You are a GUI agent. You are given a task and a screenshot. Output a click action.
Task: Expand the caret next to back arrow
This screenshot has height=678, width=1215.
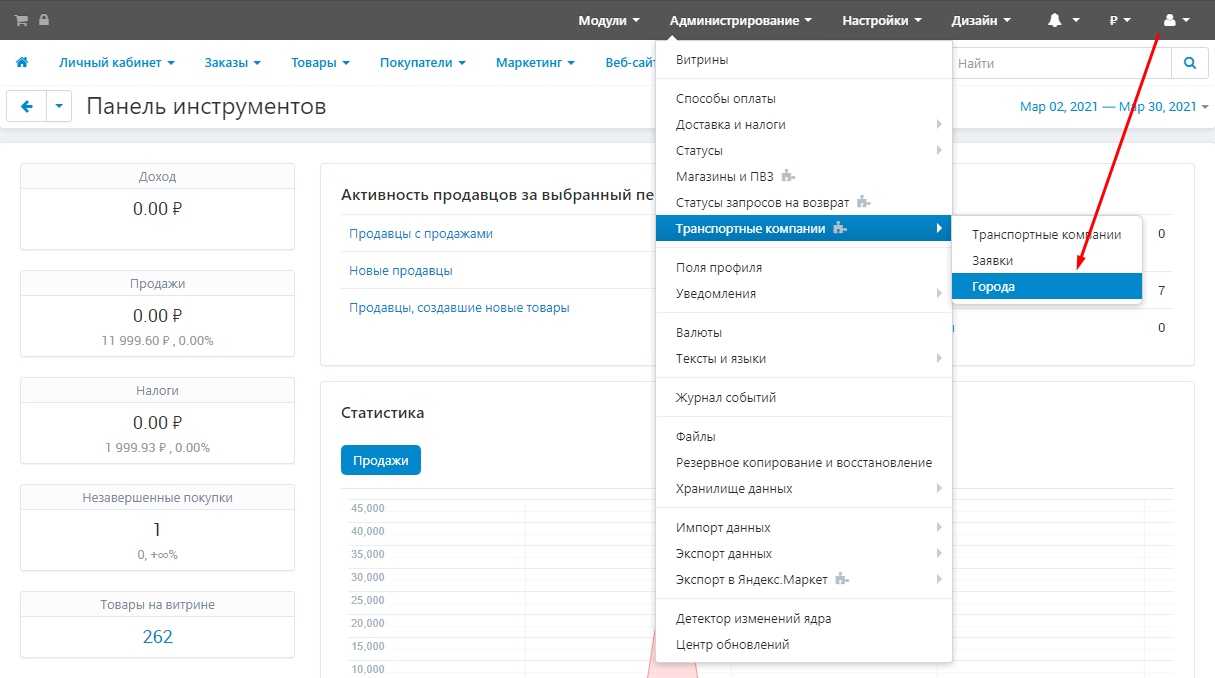coord(59,106)
